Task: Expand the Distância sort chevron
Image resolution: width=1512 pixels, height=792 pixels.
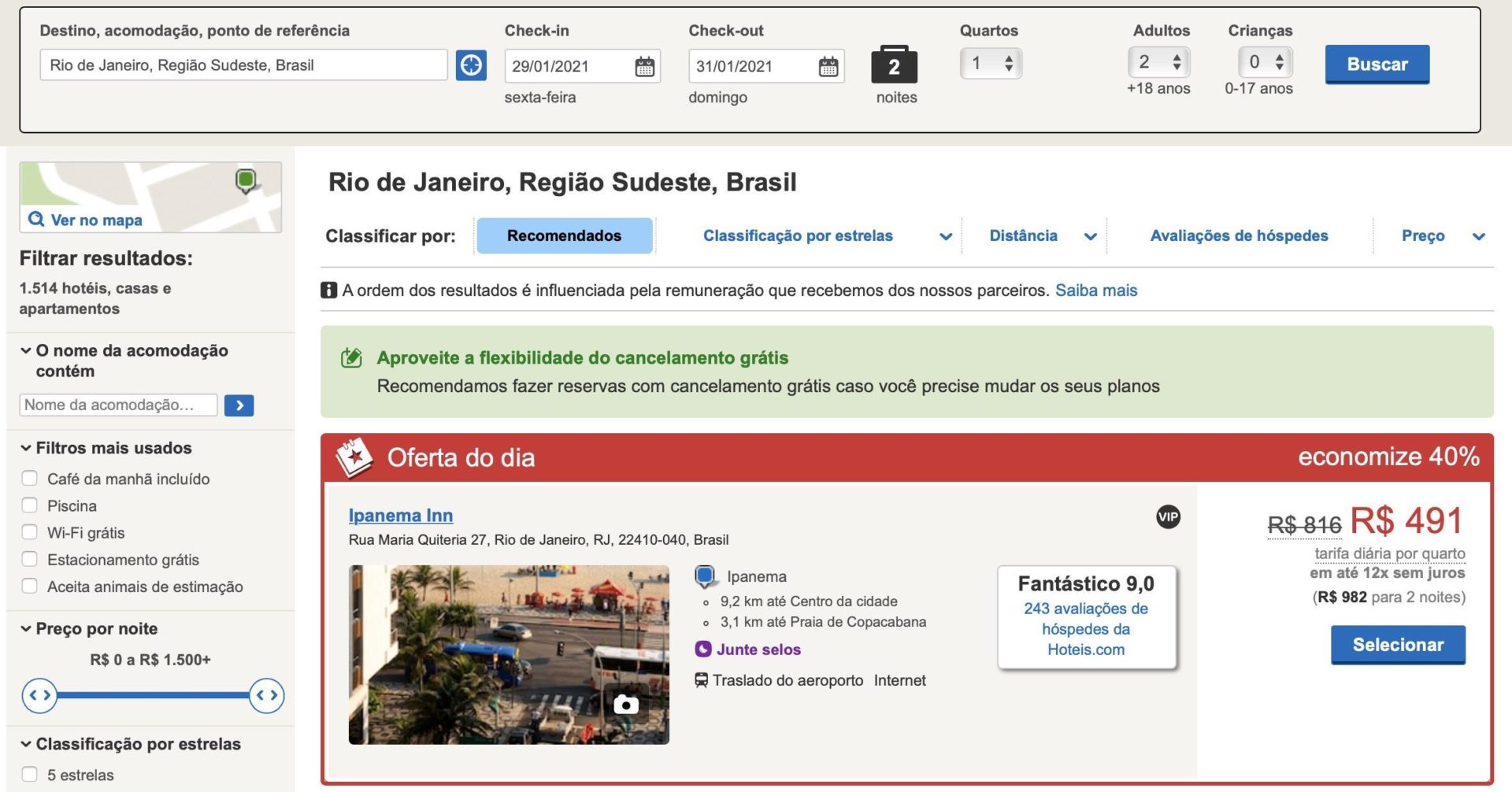Action: (1091, 236)
